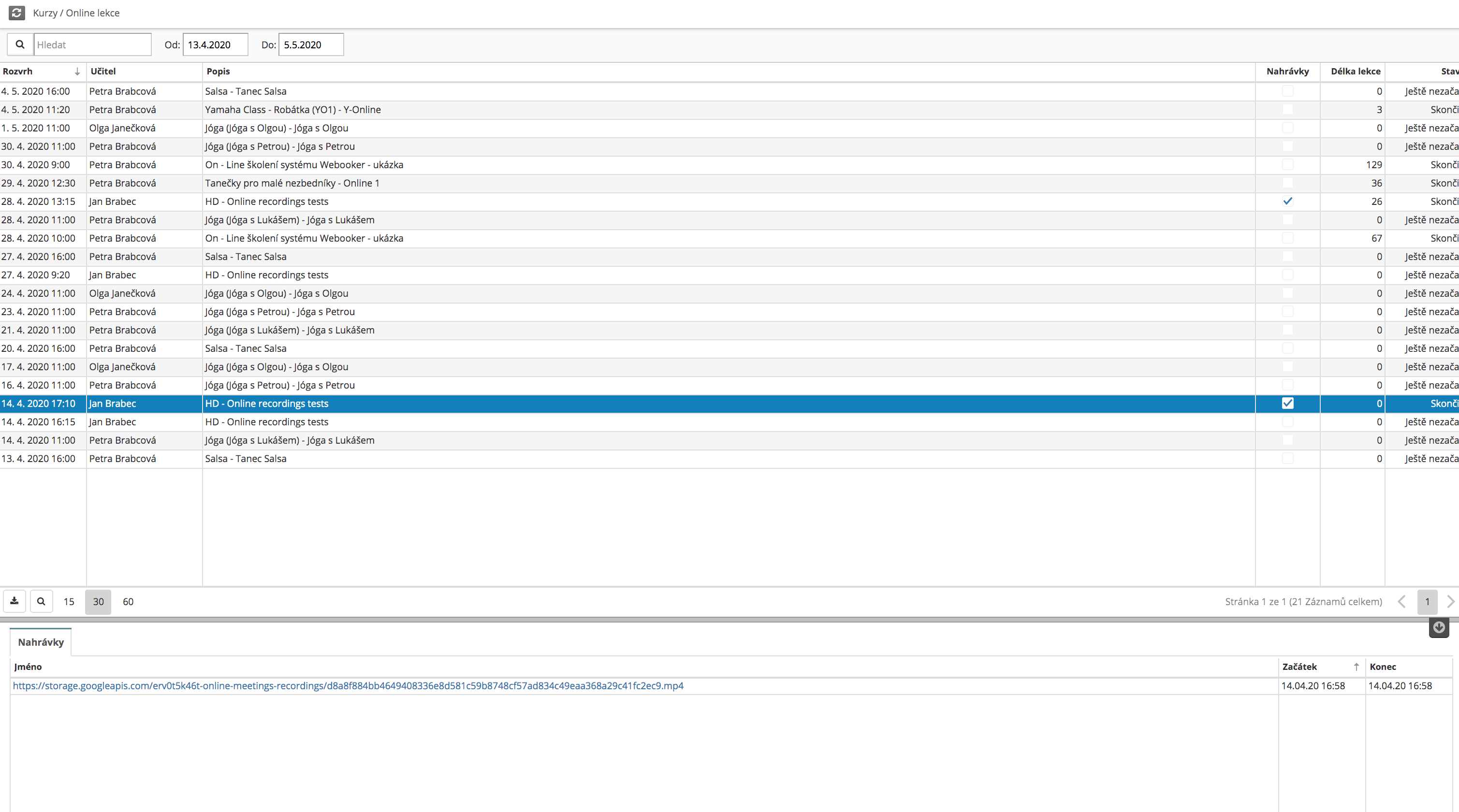Sort by the Učitel column header
1459x812 pixels.
(103, 72)
